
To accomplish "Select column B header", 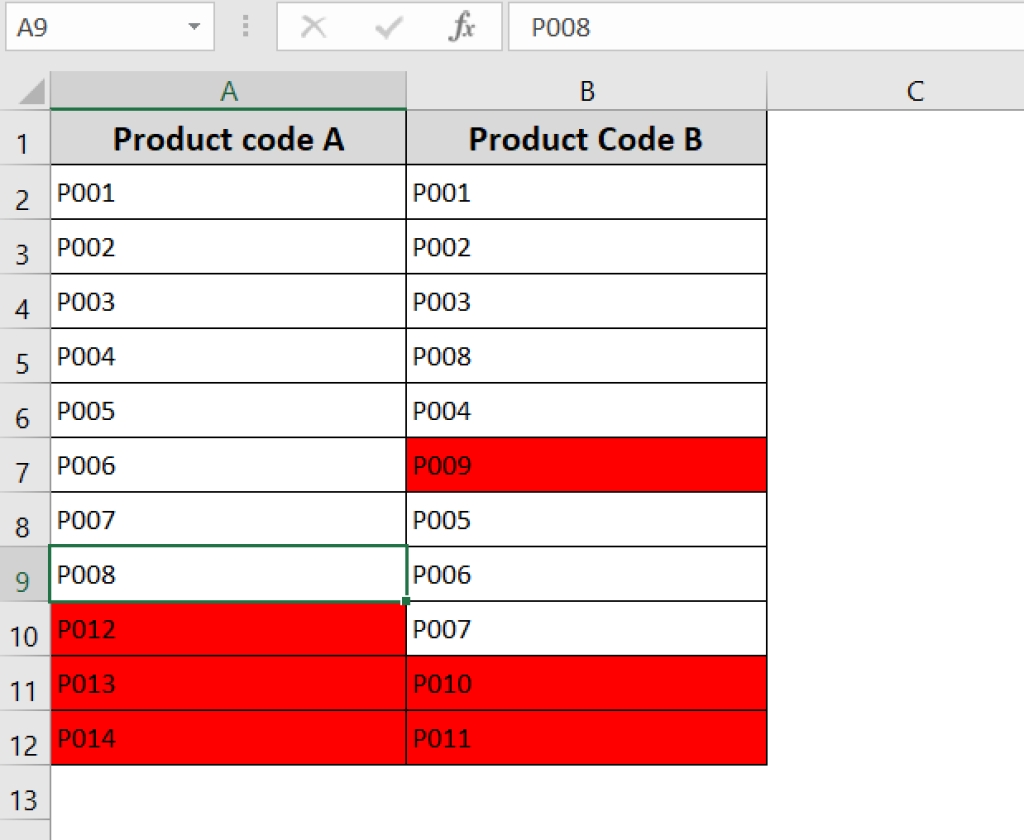I will [x=586, y=91].
